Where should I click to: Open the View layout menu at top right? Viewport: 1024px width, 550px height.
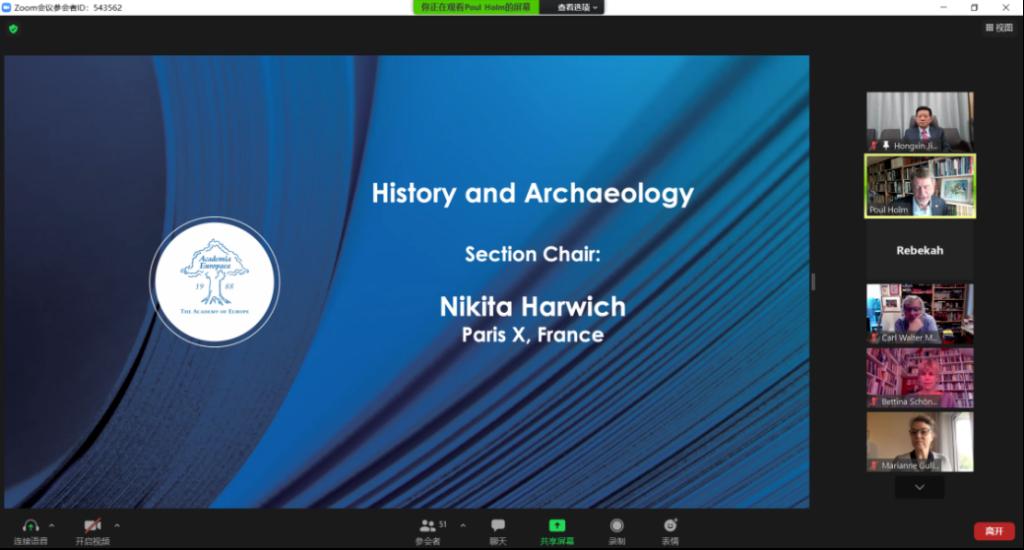tap(998, 28)
